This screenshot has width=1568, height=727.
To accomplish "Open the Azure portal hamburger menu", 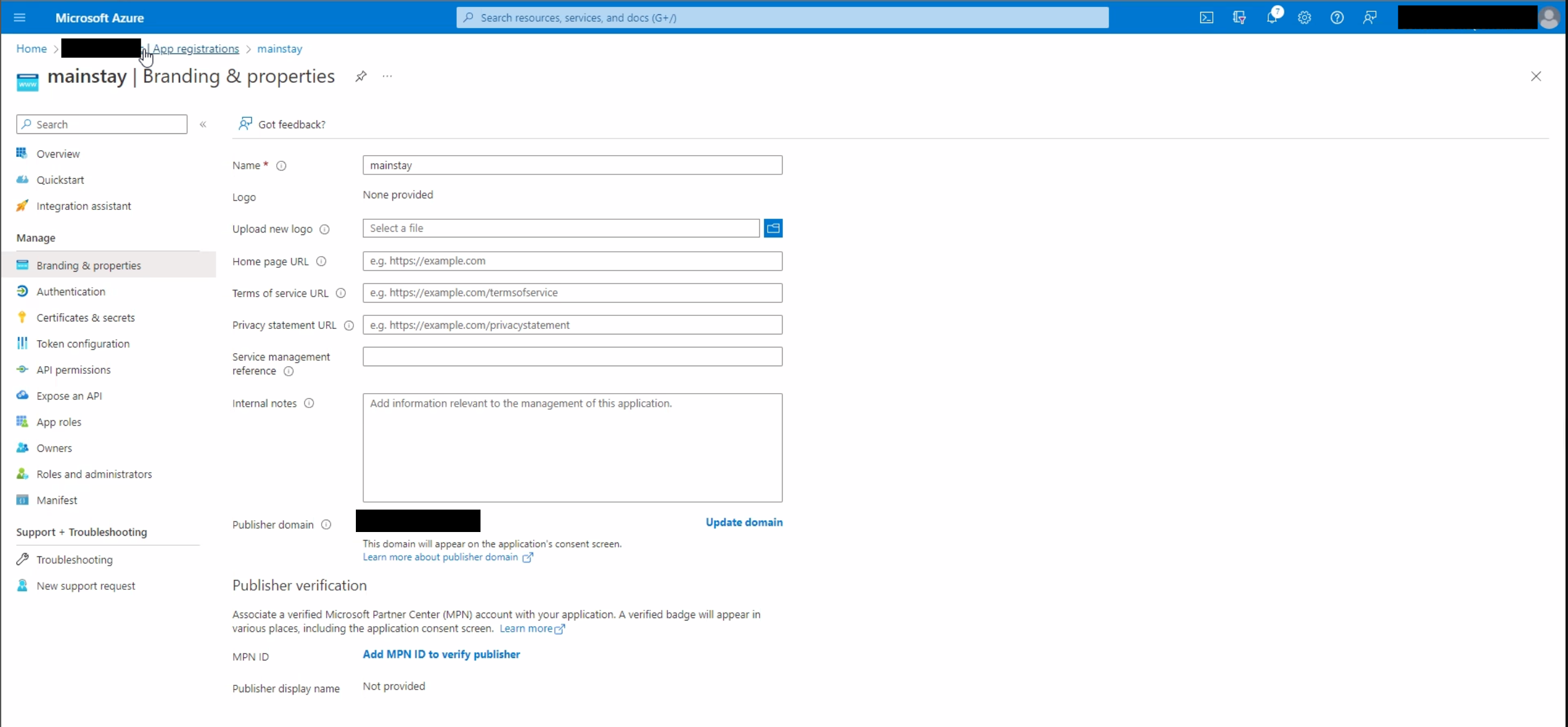I will [19, 17].
